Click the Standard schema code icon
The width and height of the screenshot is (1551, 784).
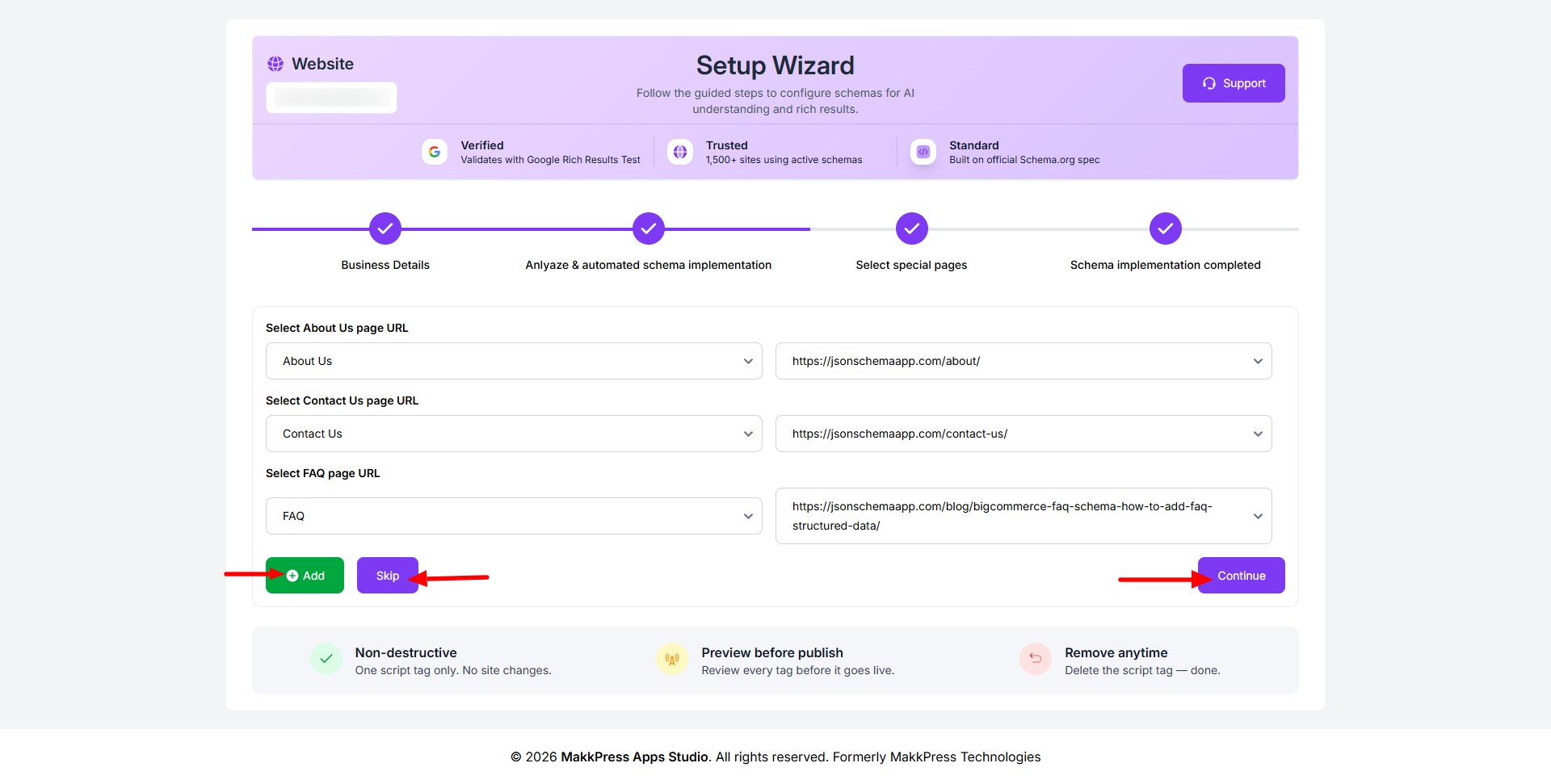(x=923, y=152)
